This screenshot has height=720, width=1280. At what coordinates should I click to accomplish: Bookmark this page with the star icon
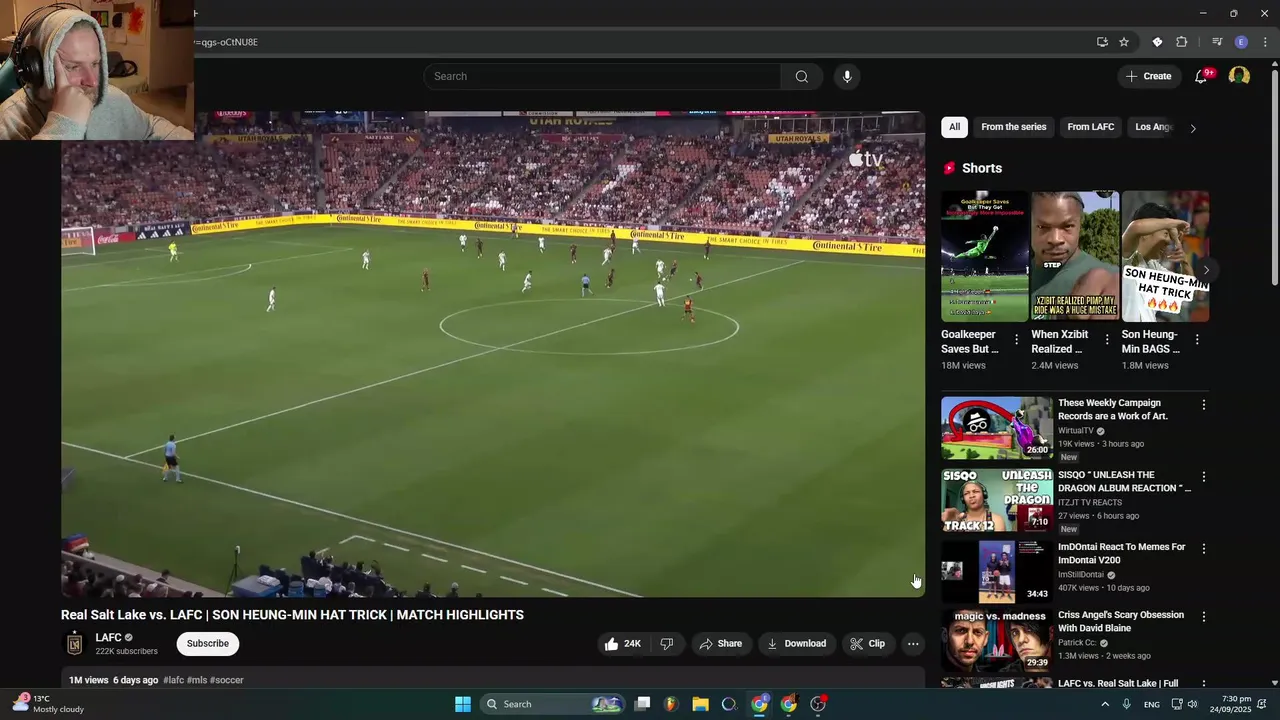[x=1124, y=42]
